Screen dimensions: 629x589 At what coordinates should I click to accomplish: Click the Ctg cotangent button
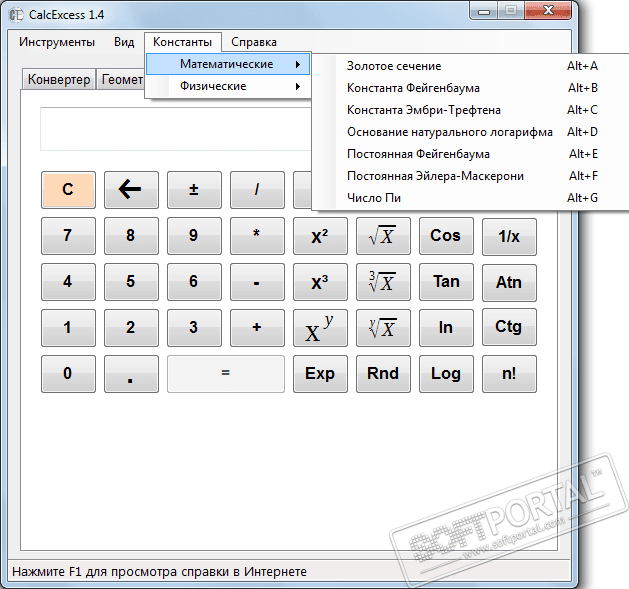(509, 328)
